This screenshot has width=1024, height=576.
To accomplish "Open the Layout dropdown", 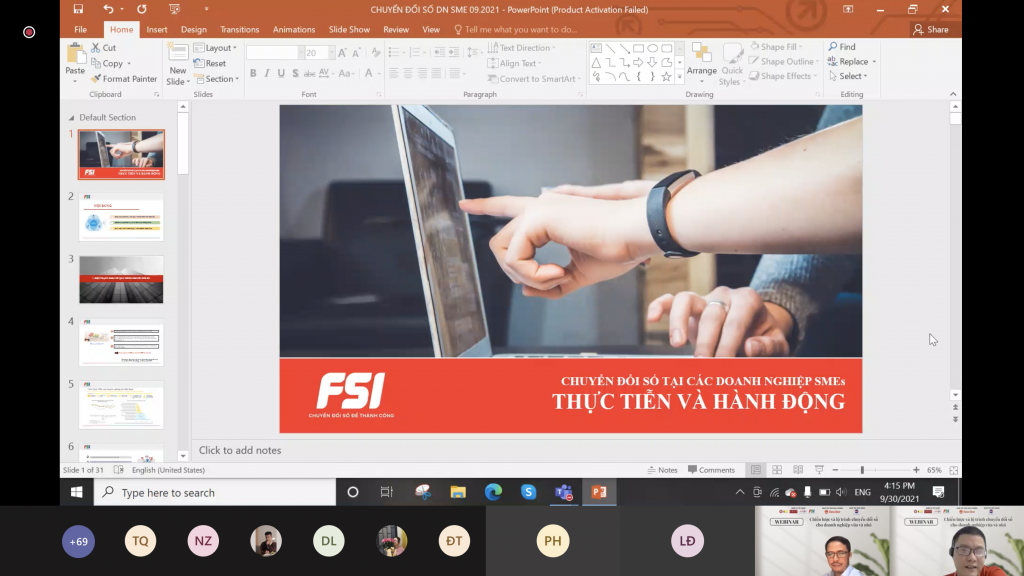I will click(216, 48).
